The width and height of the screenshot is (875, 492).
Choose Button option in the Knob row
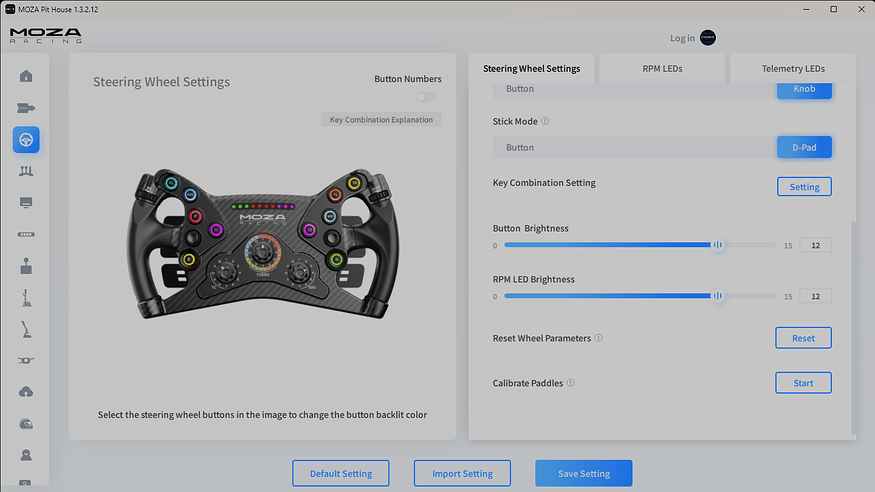pos(634,89)
